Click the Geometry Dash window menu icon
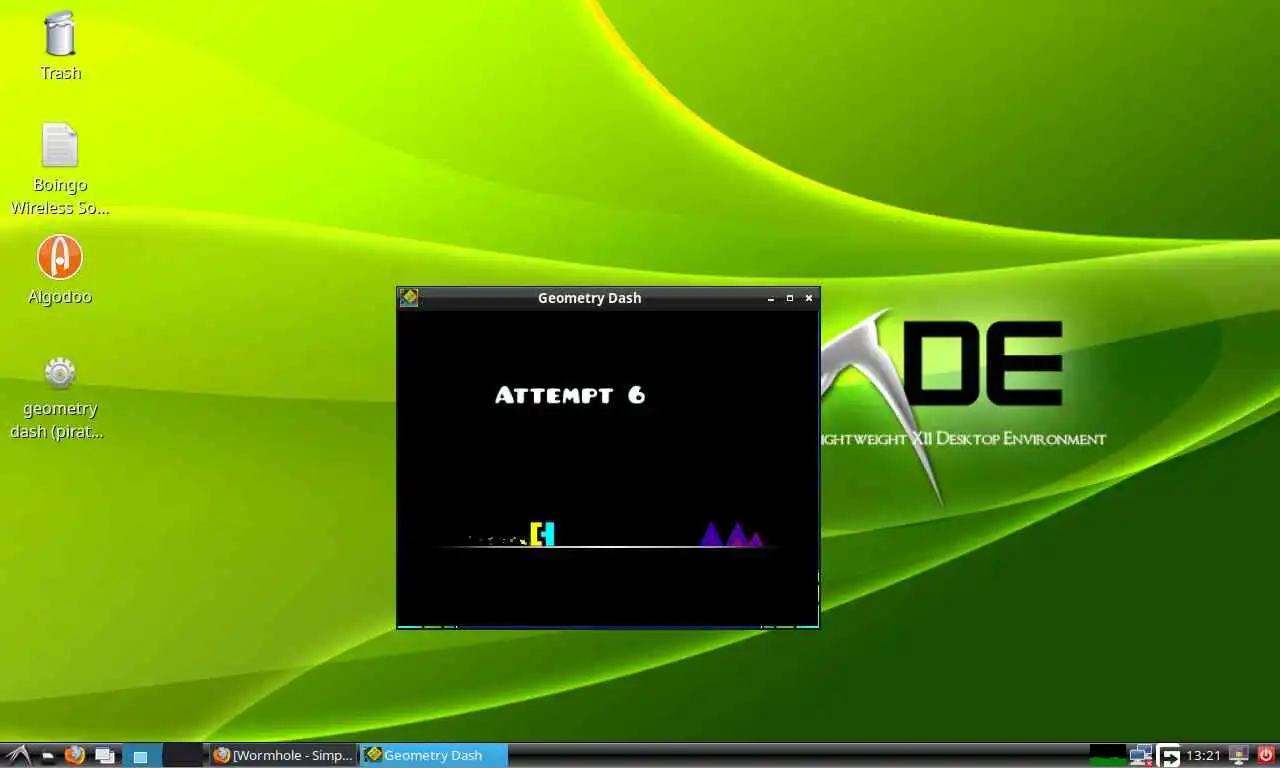The width and height of the screenshot is (1280, 768). pos(409,297)
